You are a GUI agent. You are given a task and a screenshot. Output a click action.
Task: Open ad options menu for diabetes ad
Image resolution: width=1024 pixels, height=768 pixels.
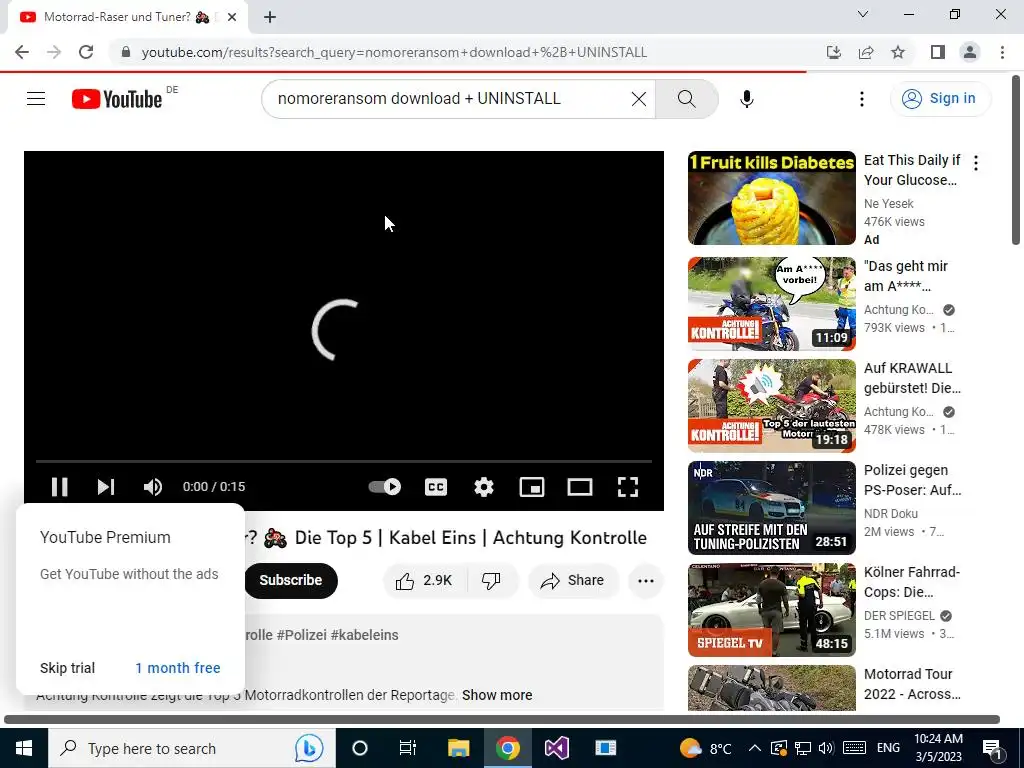(x=976, y=163)
